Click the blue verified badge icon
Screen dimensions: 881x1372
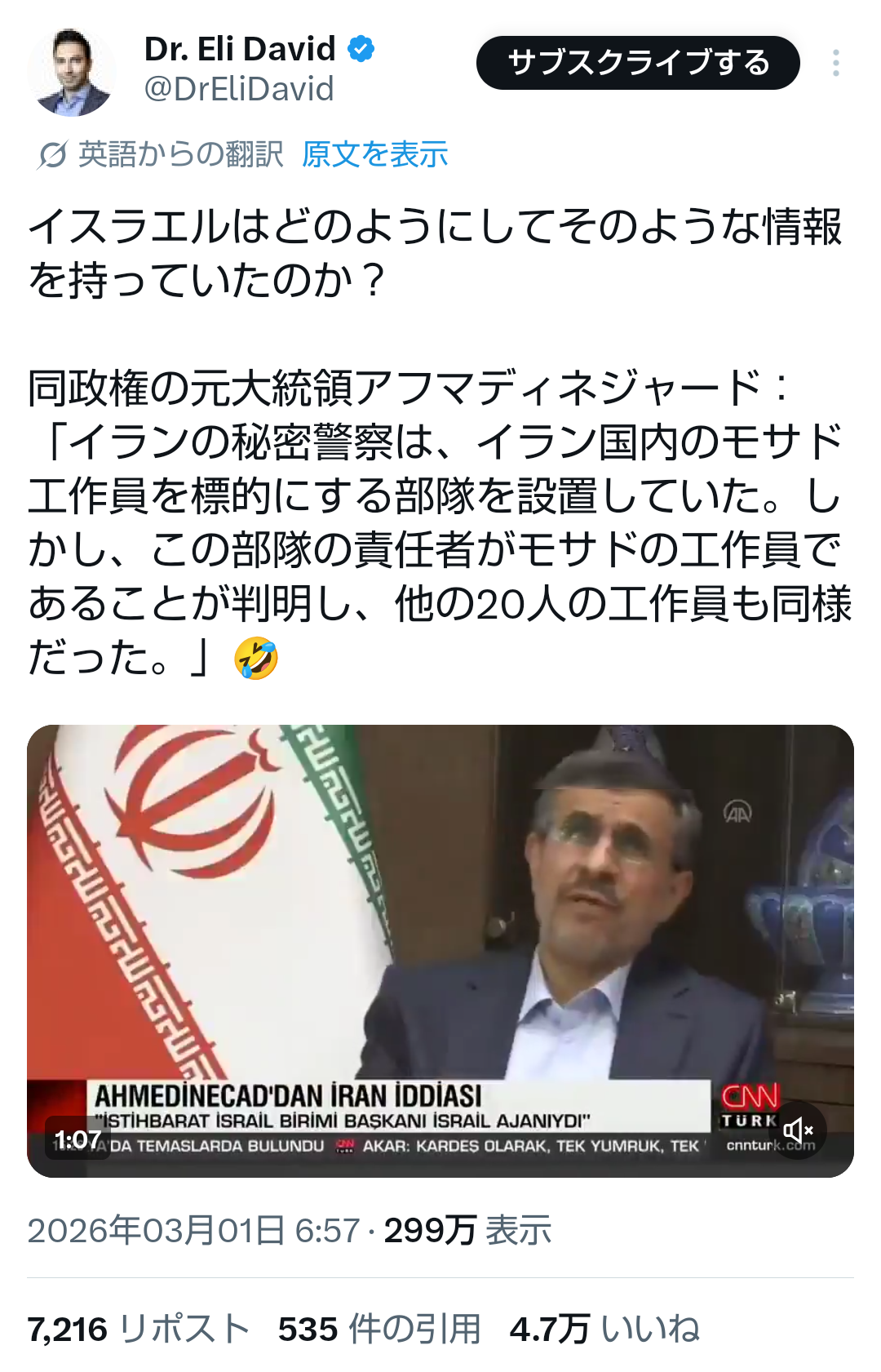point(361,49)
